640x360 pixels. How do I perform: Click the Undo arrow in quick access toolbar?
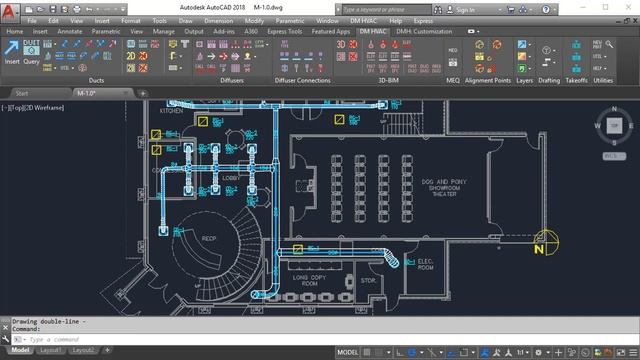pyautogui.click(x=89, y=9)
